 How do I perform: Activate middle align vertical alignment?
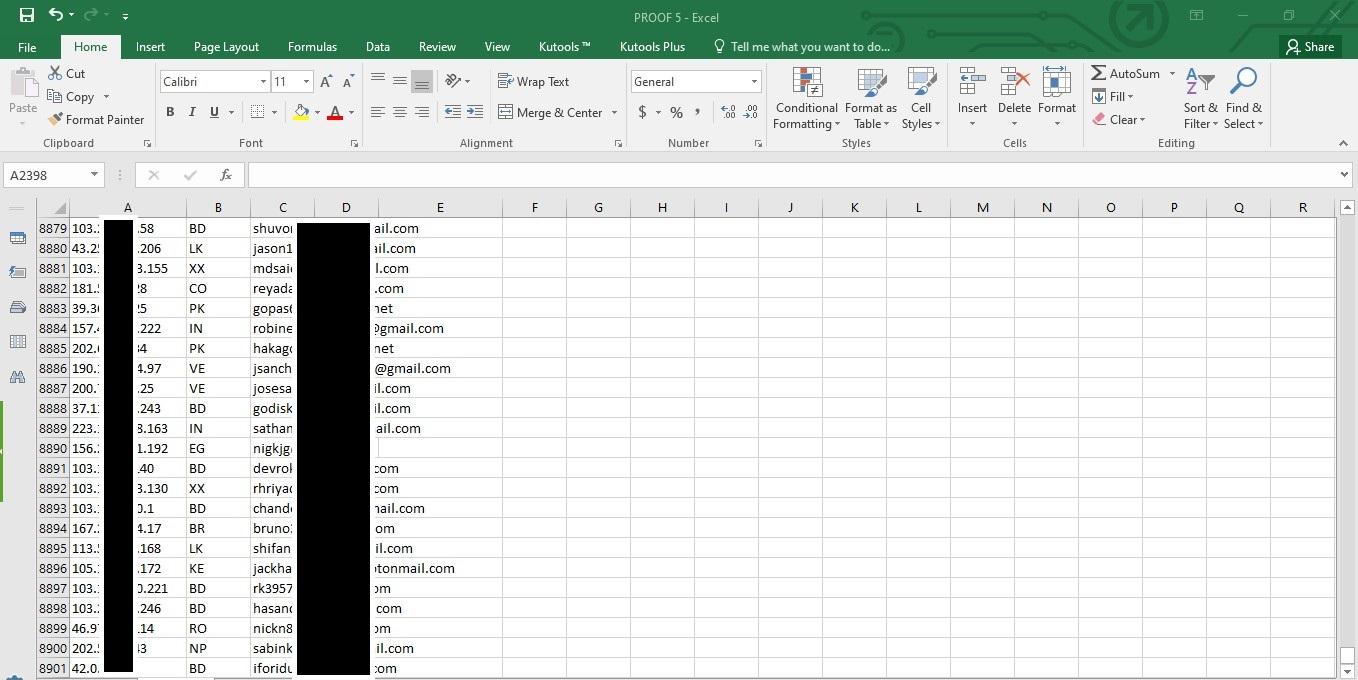399,80
